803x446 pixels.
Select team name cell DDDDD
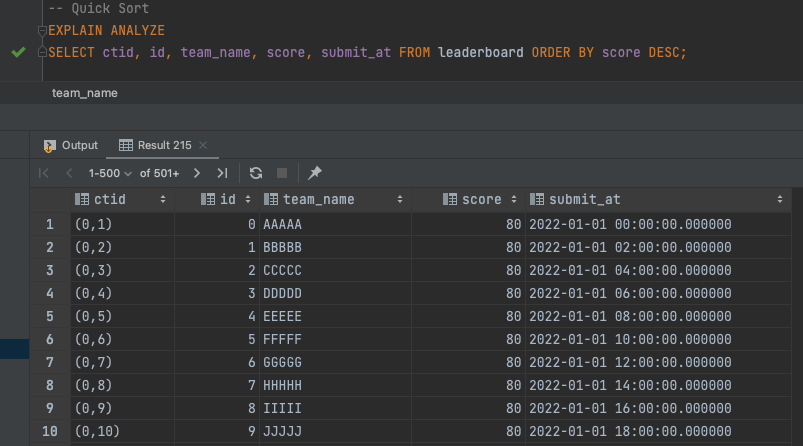(335, 293)
